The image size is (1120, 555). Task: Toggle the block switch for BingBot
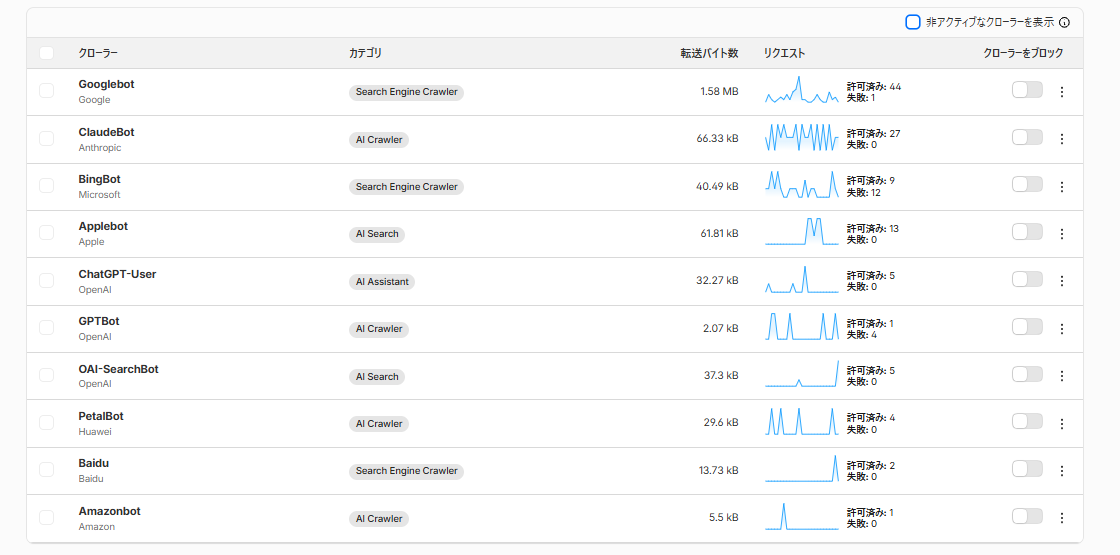pos(1027,184)
